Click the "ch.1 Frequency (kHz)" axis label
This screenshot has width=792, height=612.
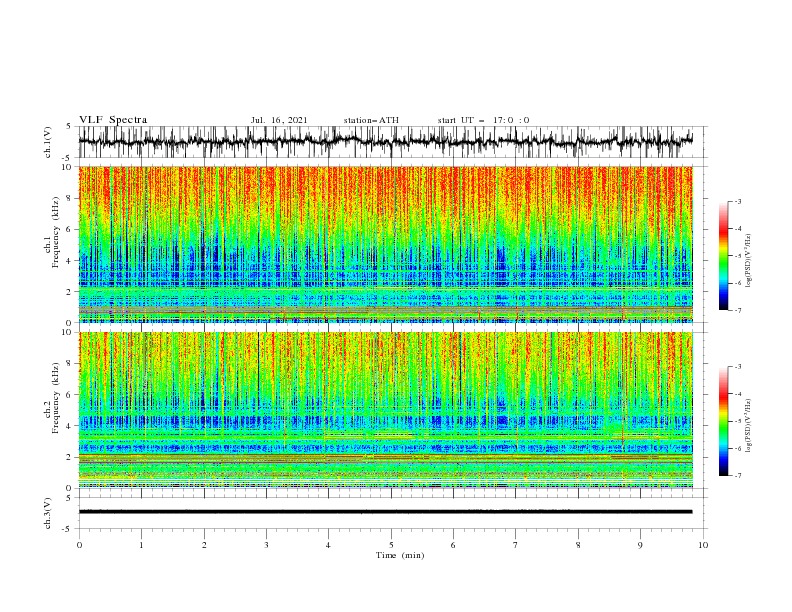52,232
